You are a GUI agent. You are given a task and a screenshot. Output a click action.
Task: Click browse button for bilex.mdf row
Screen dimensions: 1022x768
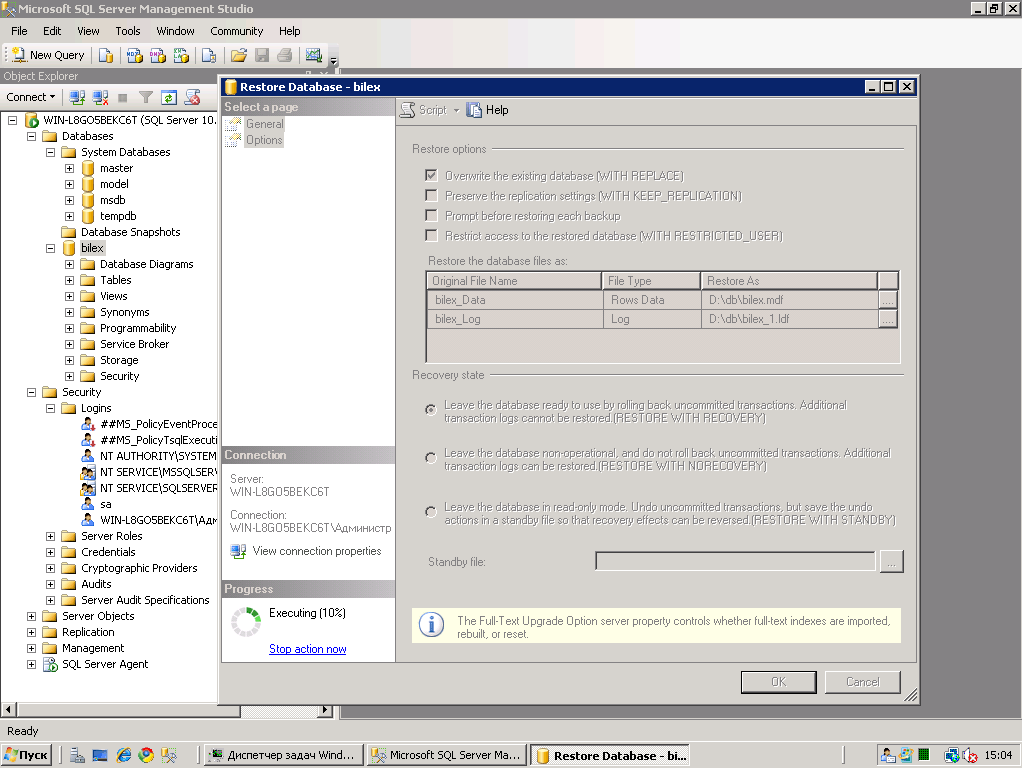point(888,300)
